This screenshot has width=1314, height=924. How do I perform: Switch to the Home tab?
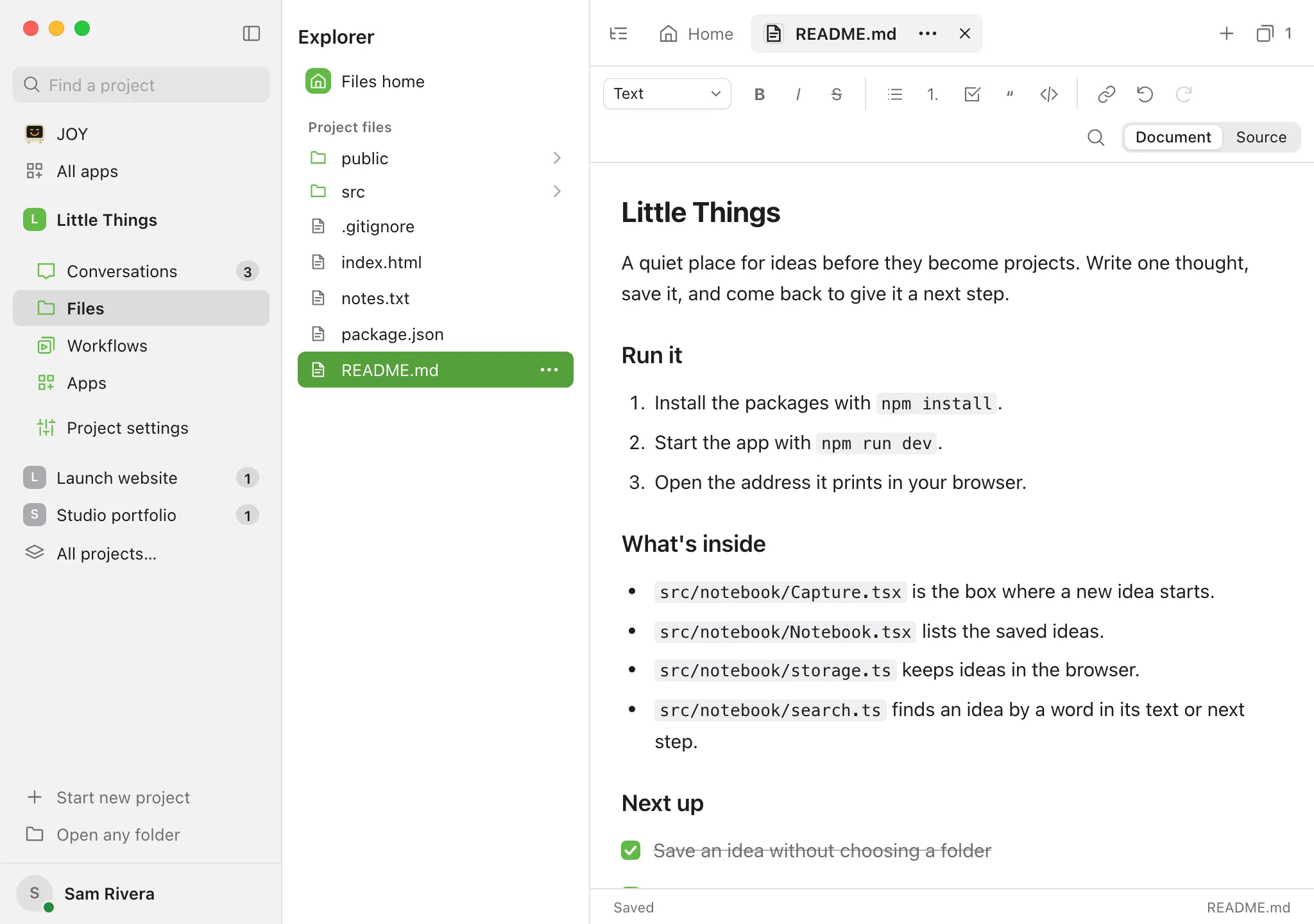click(x=696, y=33)
